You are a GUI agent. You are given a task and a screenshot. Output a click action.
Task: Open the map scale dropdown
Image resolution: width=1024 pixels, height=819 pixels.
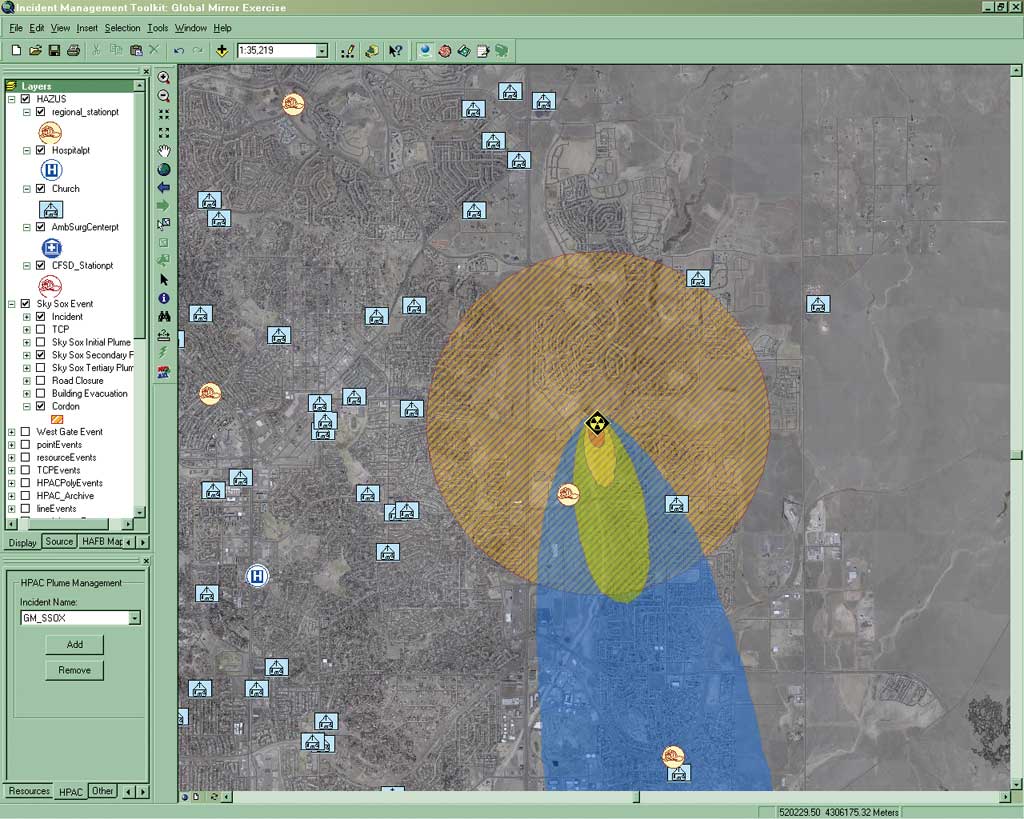point(321,51)
